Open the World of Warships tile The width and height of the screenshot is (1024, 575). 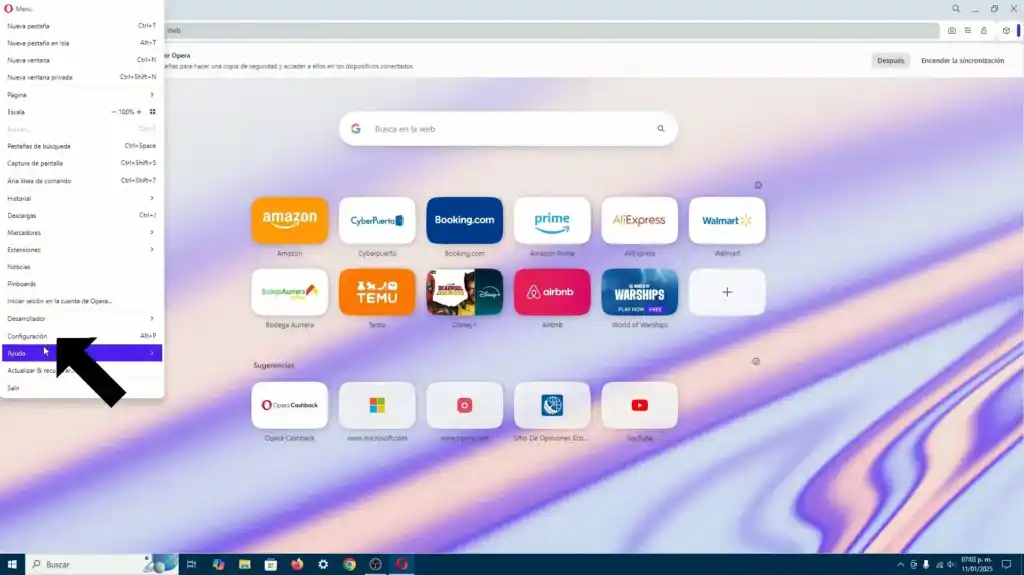click(639, 292)
